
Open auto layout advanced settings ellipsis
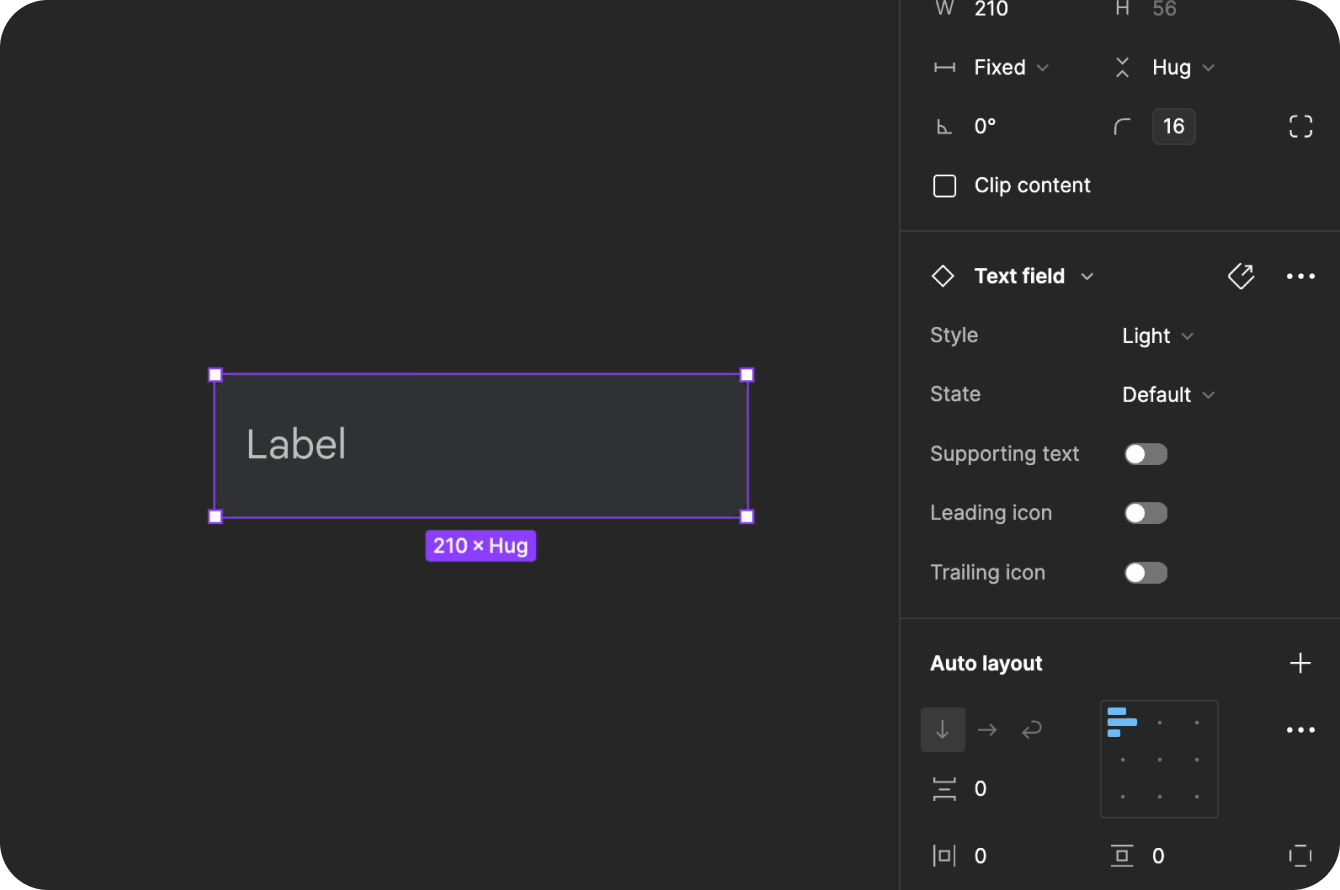(1300, 730)
